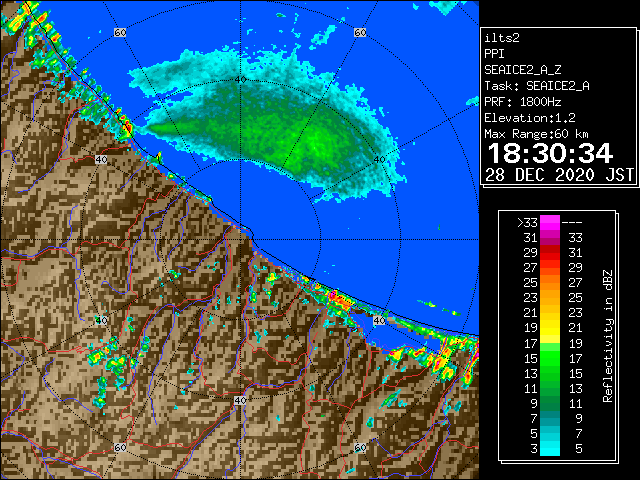This screenshot has height=480, width=640.
Task: Click the "40" label beside the red coastal echo
Action: click(379, 320)
